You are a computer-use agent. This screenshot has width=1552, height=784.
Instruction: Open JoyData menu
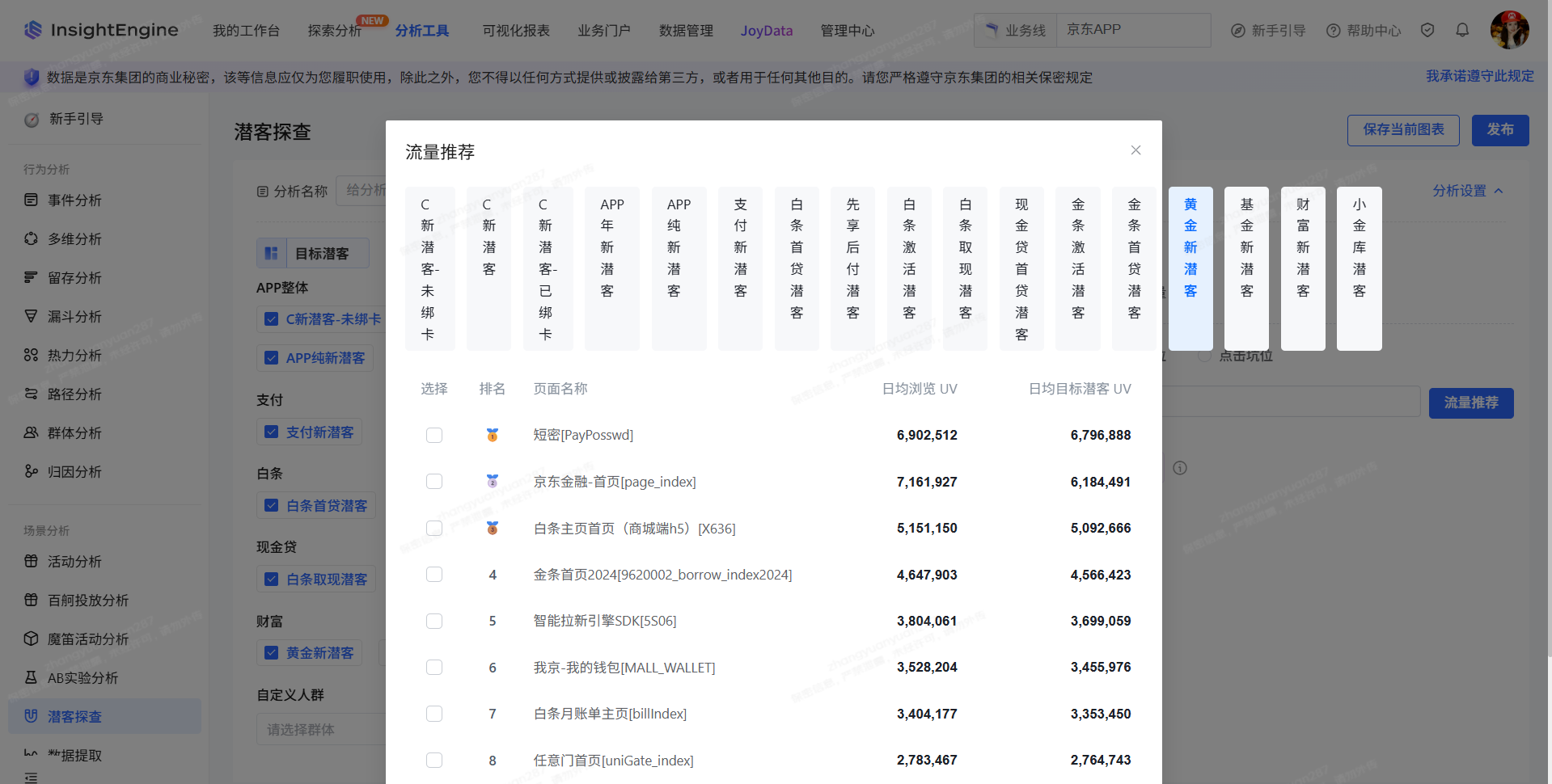click(767, 31)
